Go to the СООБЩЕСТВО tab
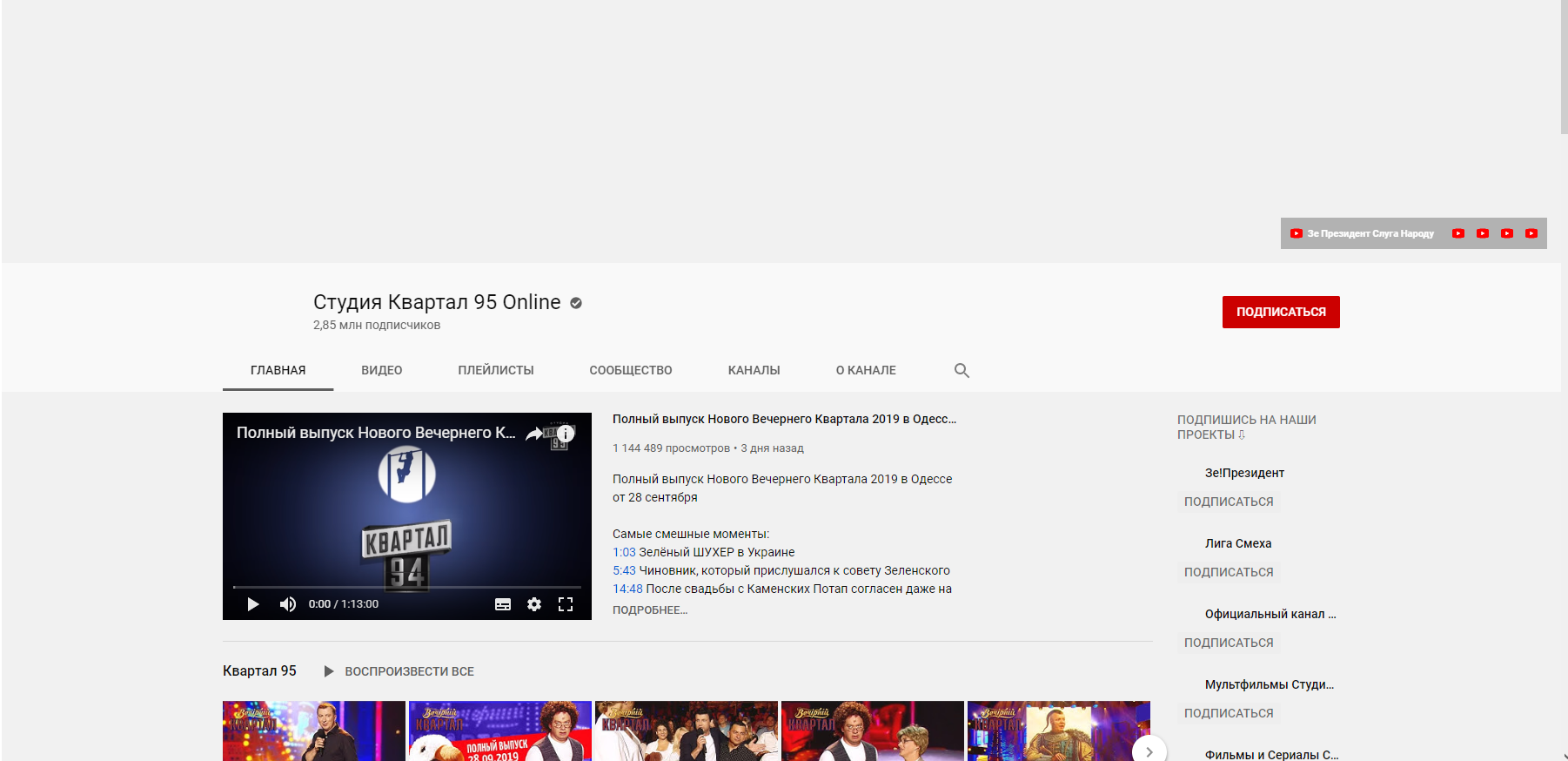1568x761 pixels. click(x=631, y=370)
